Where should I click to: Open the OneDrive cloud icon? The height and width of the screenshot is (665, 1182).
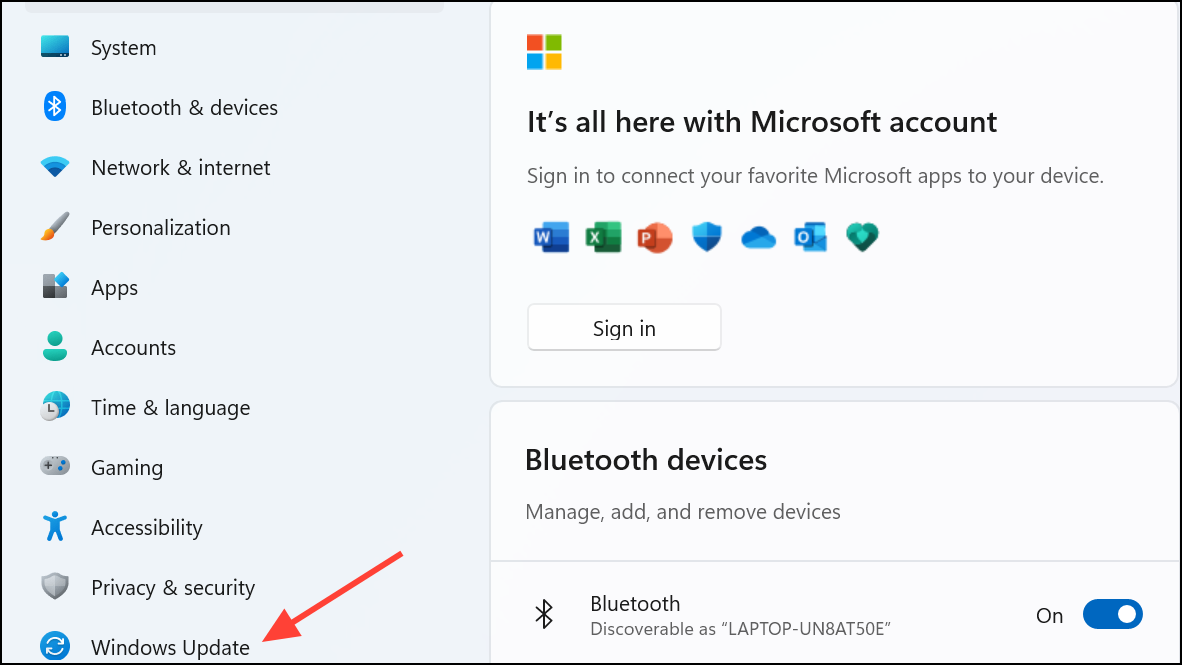pyautogui.click(x=758, y=237)
